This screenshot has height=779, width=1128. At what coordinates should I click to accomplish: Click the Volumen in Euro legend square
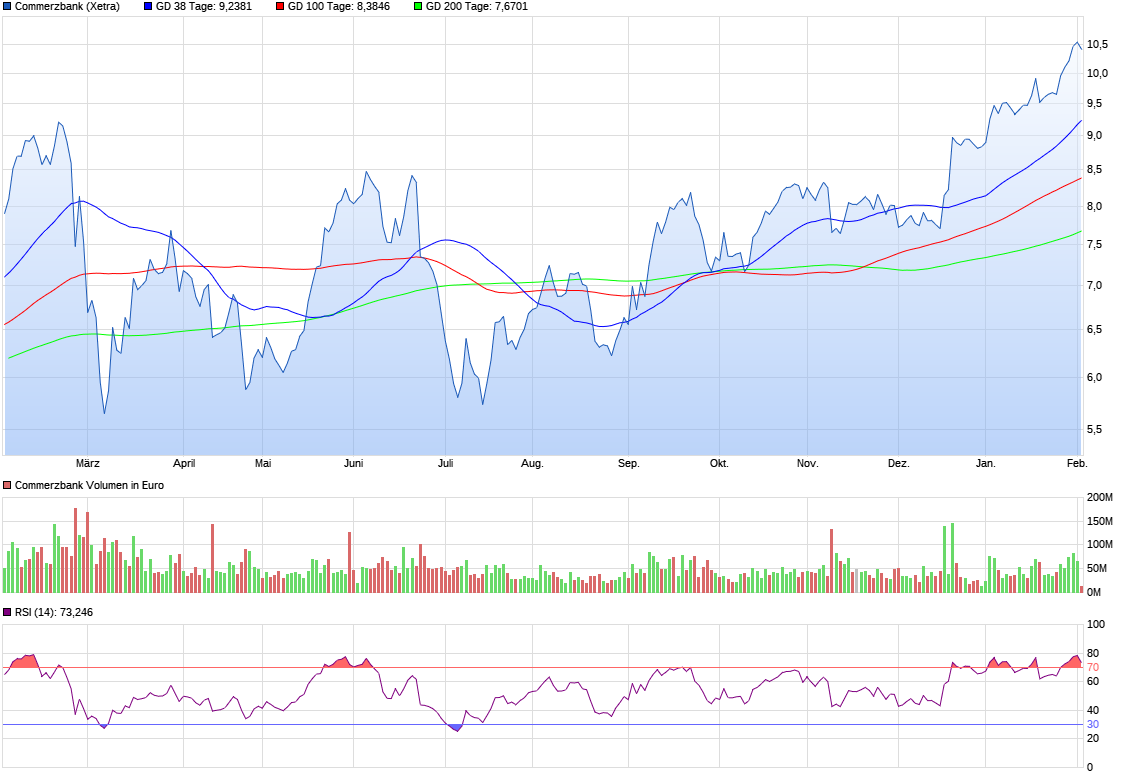(7, 486)
